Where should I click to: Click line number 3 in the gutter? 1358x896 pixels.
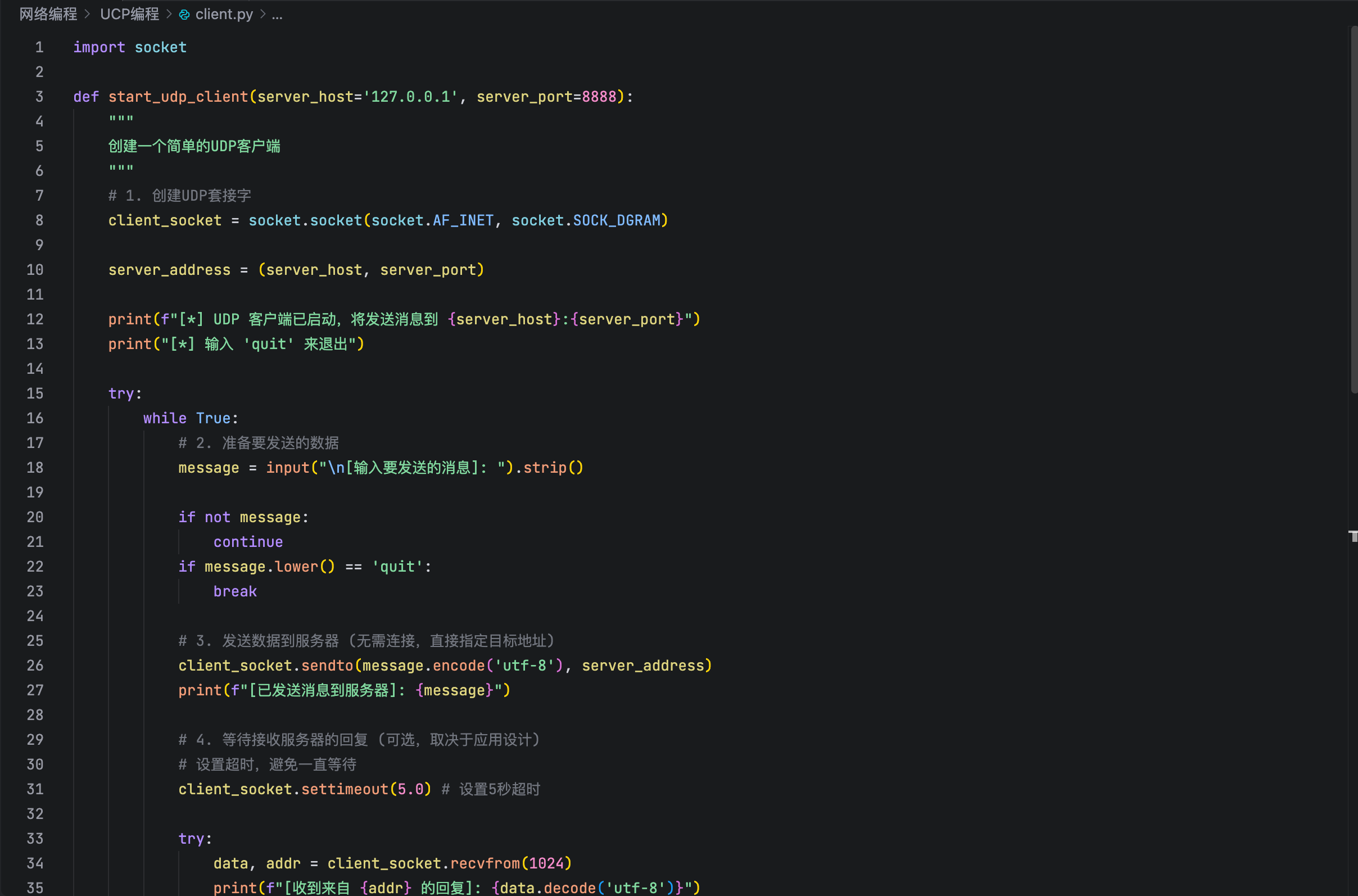click(39, 97)
